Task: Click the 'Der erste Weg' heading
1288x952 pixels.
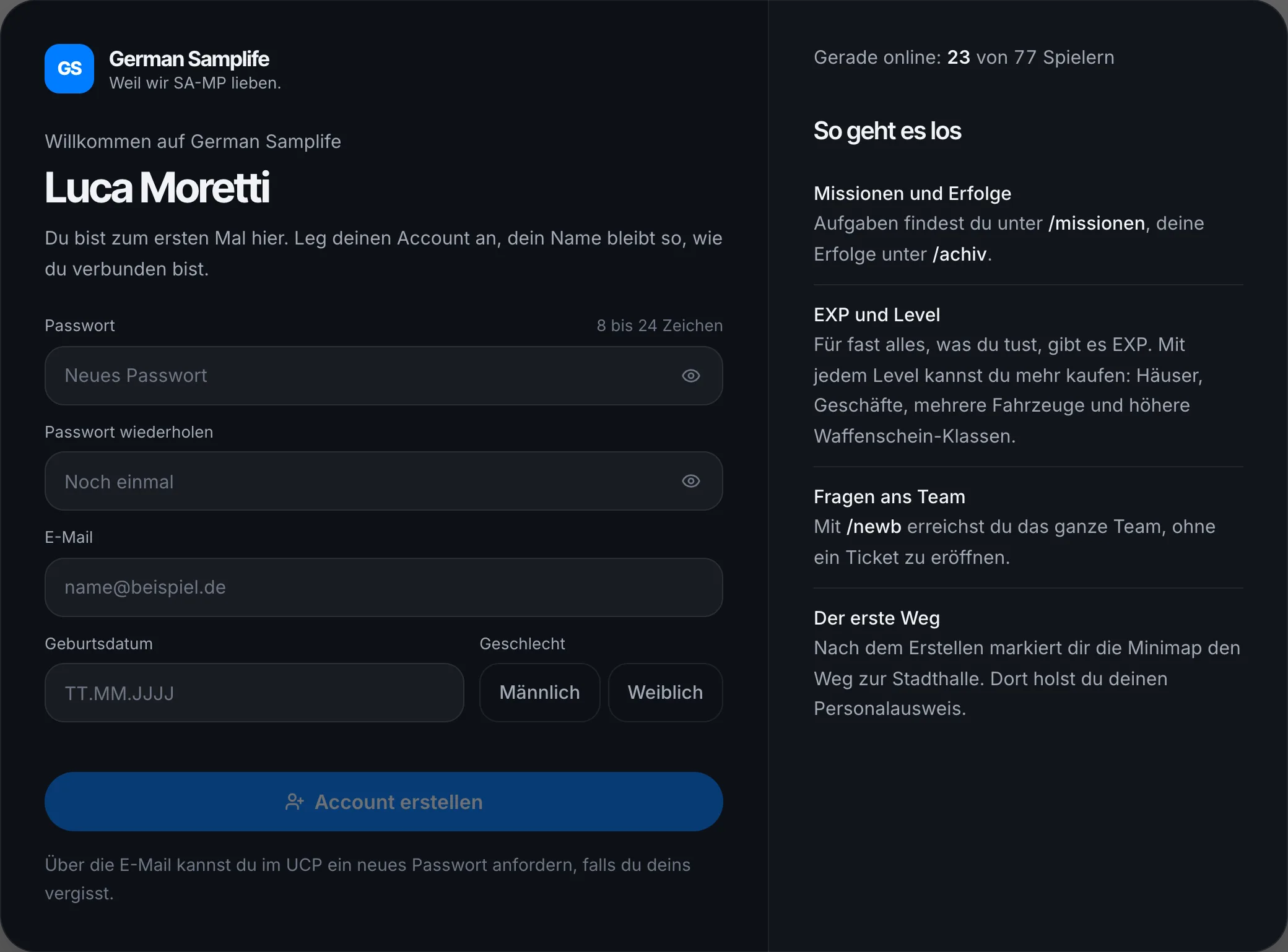Action: [x=877, y=618]
